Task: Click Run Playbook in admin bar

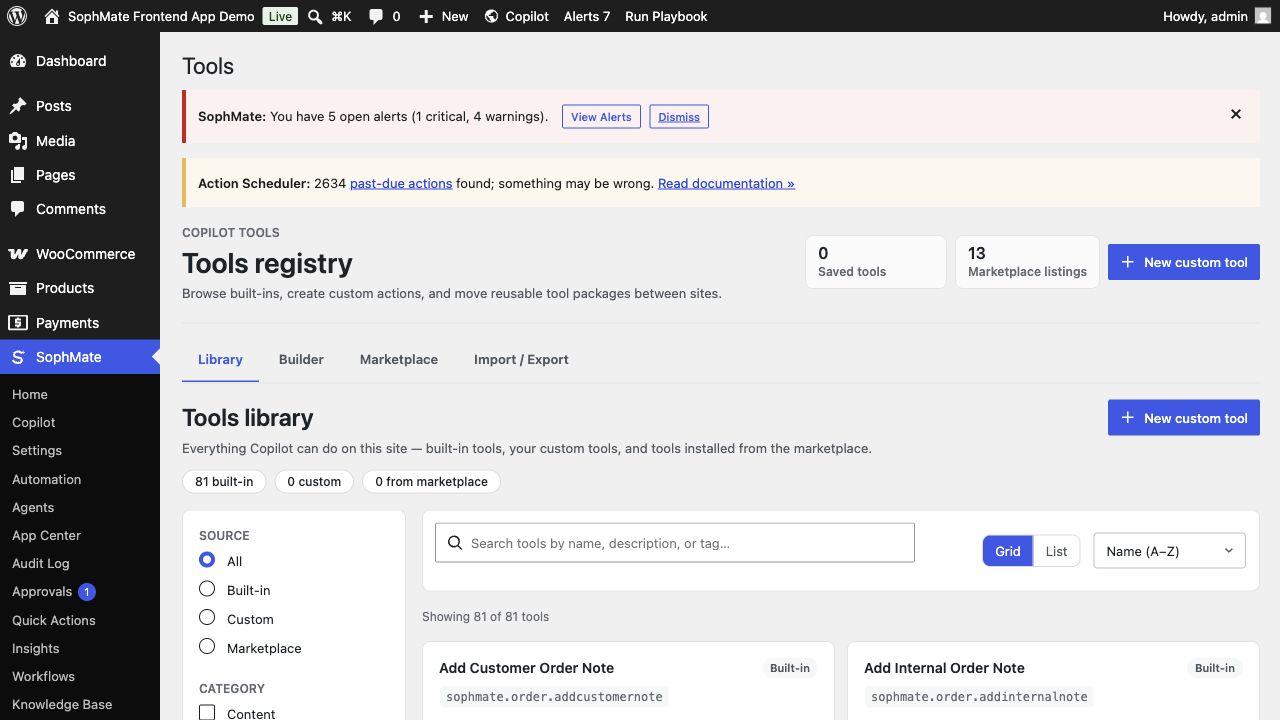Action: tap(666, 16)
